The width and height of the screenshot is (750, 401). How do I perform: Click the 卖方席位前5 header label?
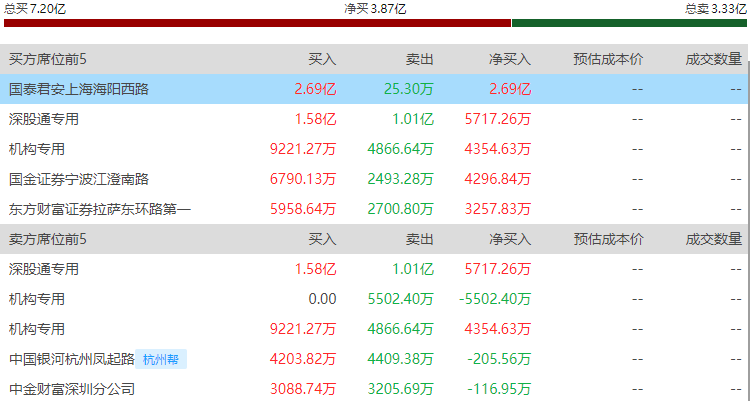(48, 239)
